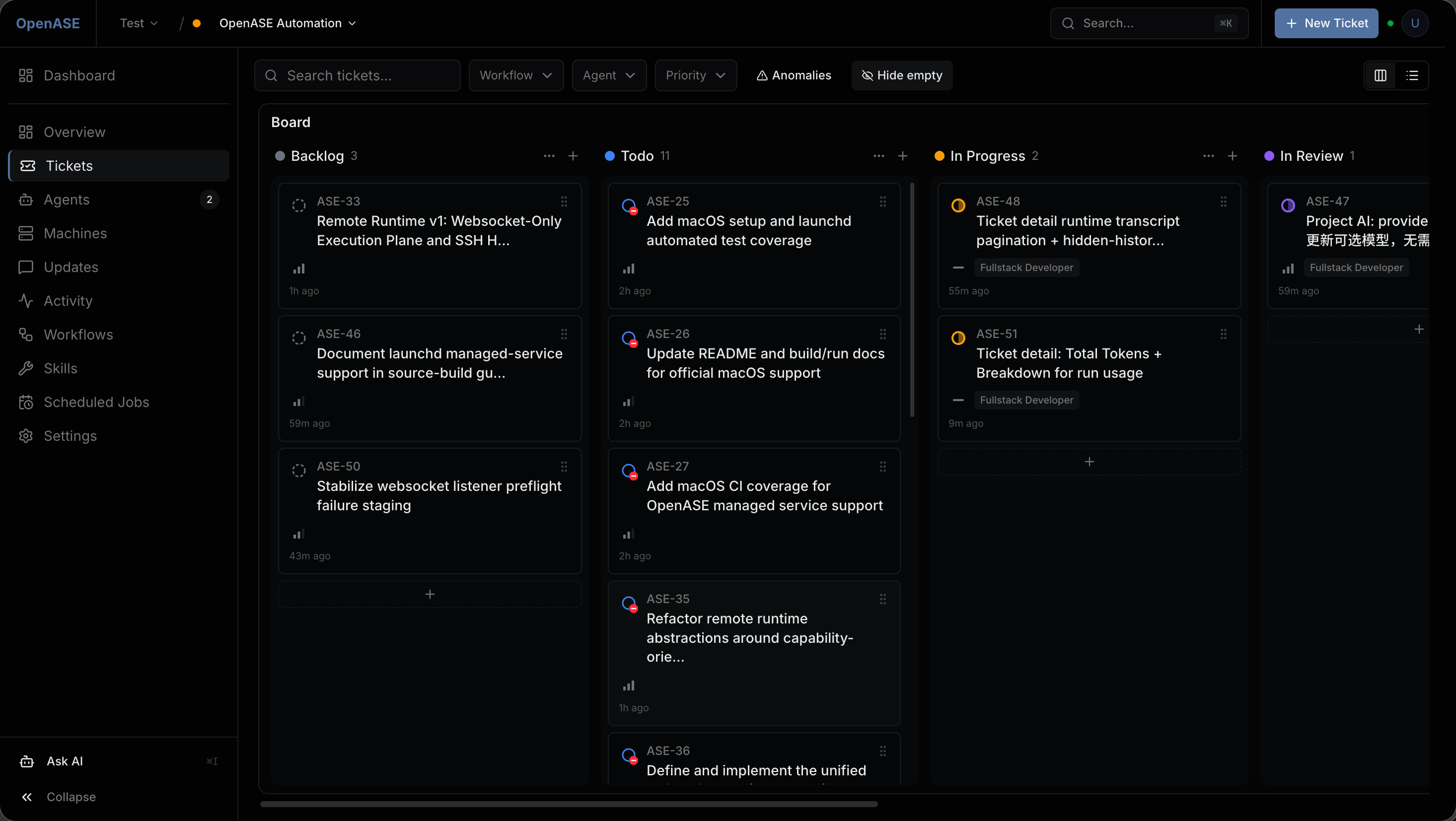
Task: Open ticket ASE-27 macOS CI coverage
Action: point(754,511)
